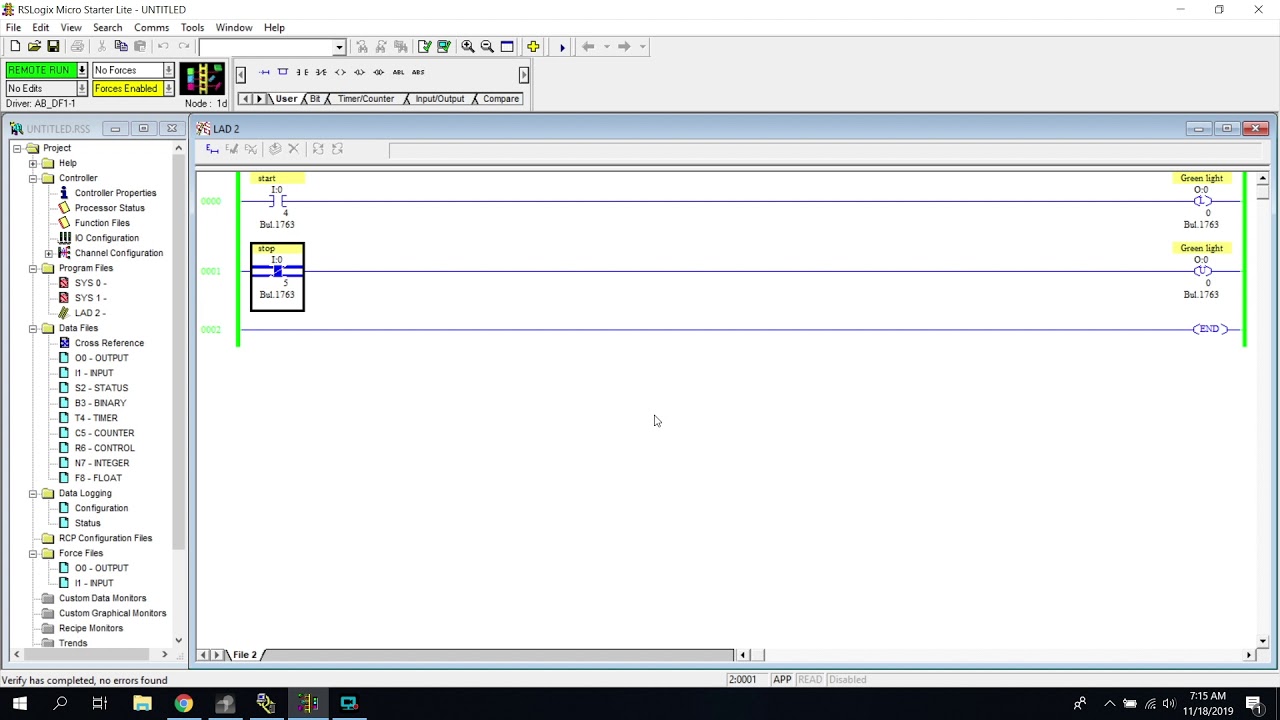Zoom out on the ladder view

(487, 46)
